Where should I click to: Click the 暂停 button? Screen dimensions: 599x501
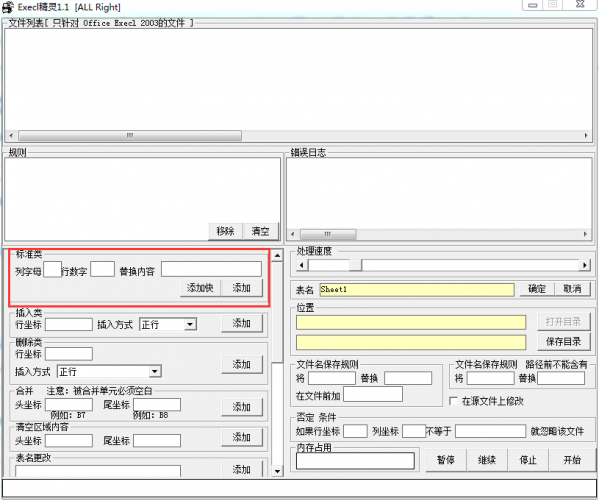pos(446,460)
